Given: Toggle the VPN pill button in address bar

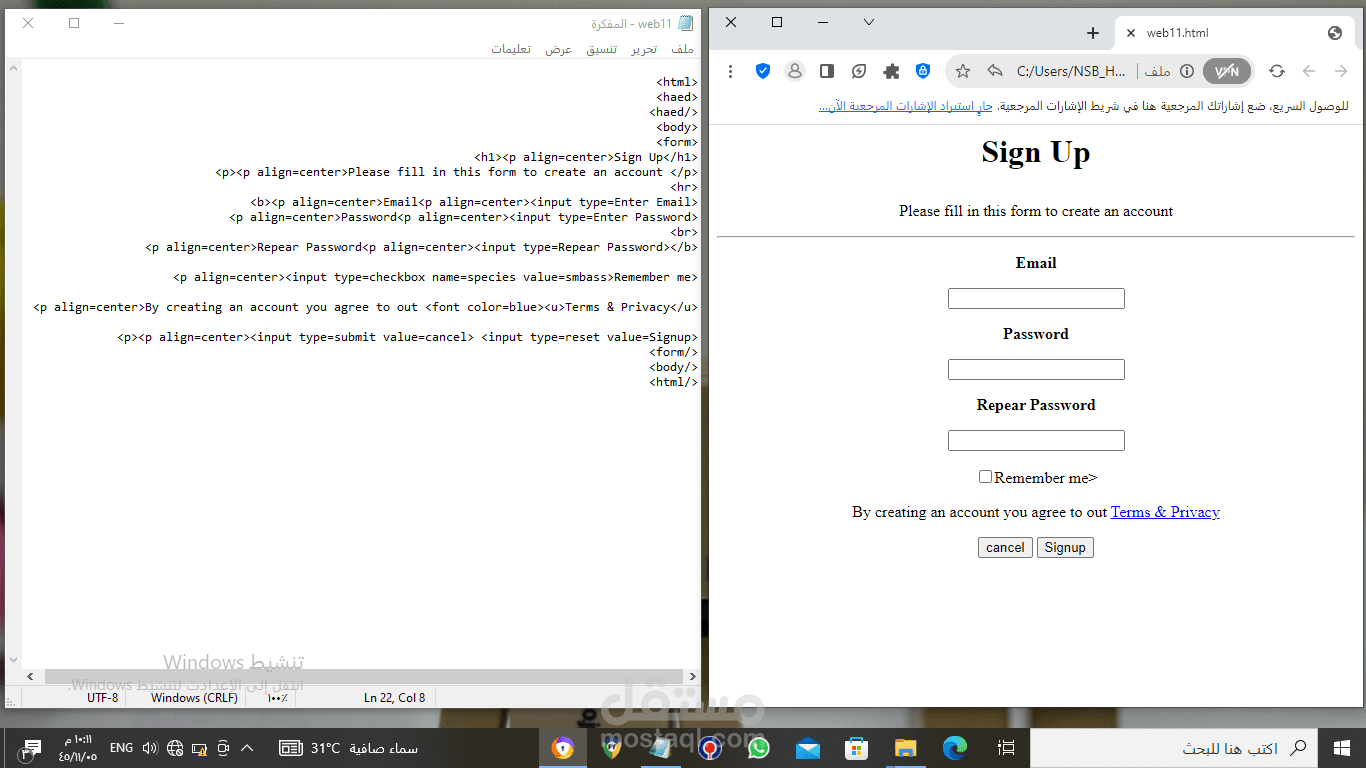Looking at the screenshot, I should point(1227,71).
